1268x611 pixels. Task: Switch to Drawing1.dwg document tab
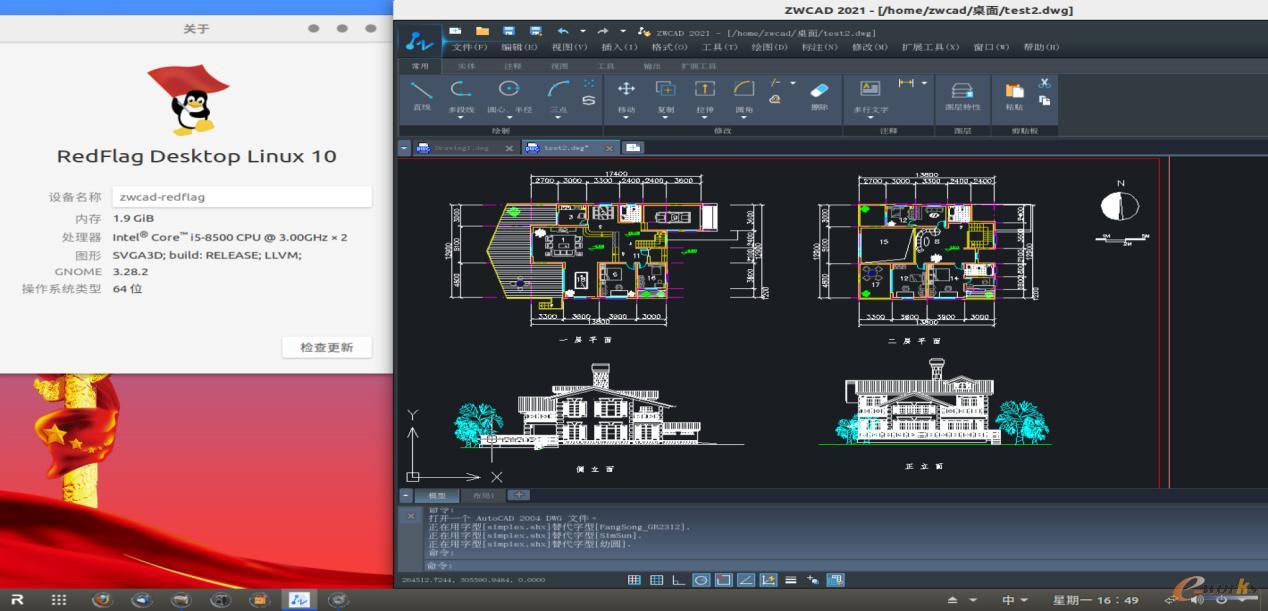click(x=459, y=147)
